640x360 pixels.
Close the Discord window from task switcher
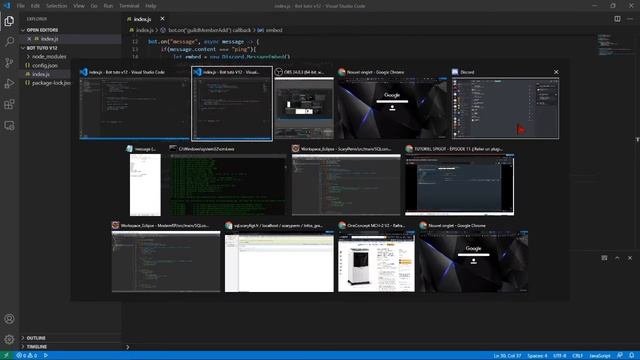click(556, 72)
